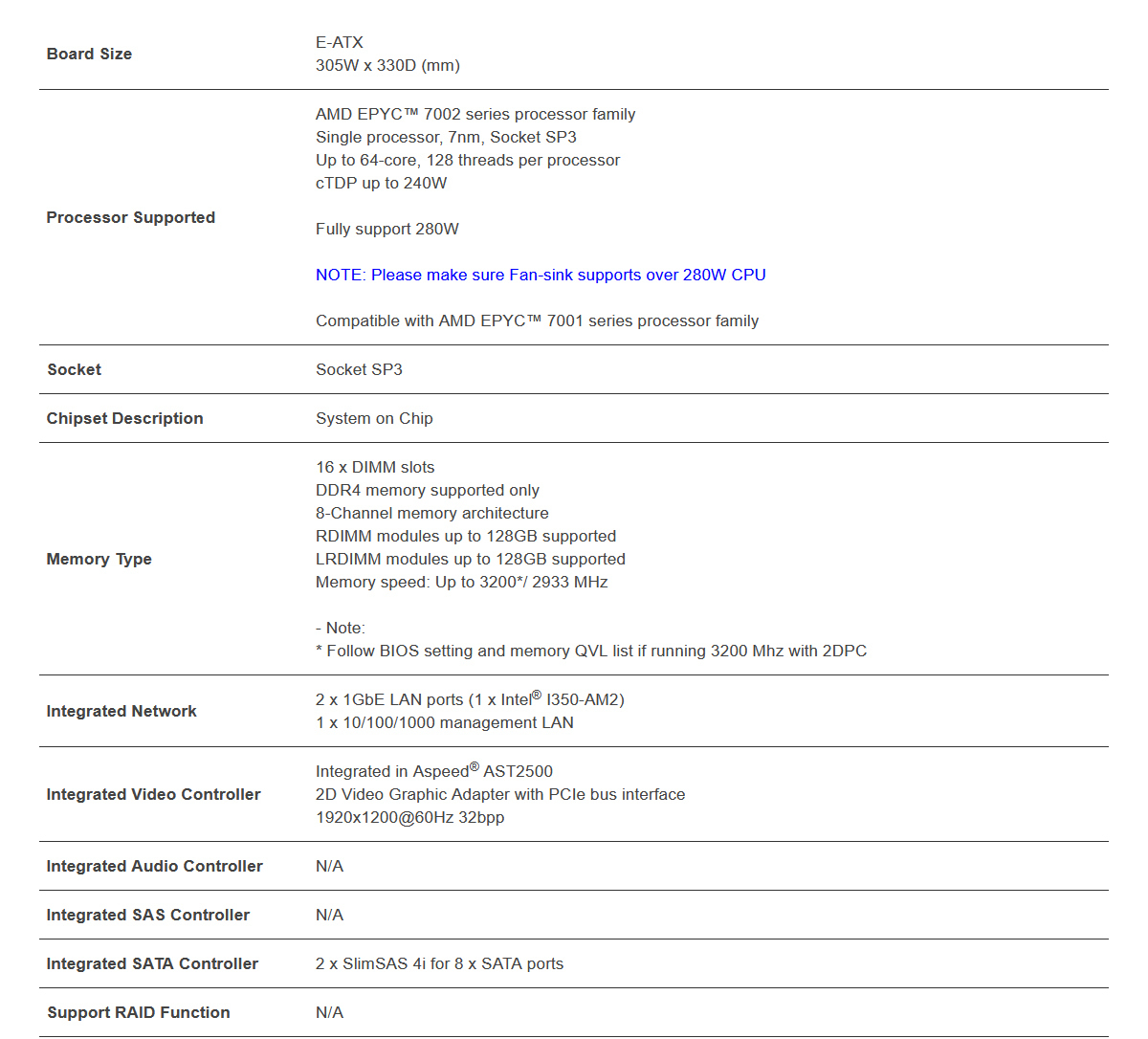Click the Board Size row label
Screen dimensions: 1148x1039
point(89,55)
